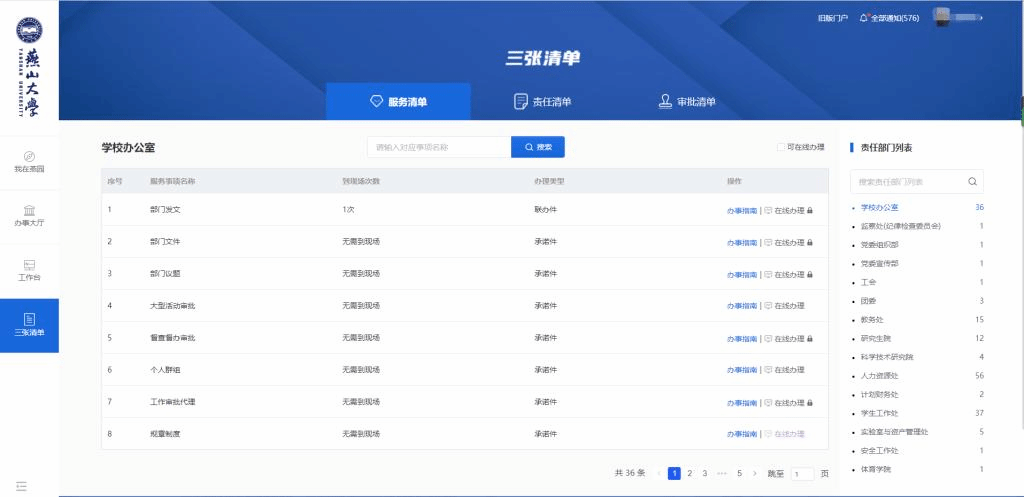Open the user account menu arrow
Image resolution: width=1024 pixels, height=497 pixels.
click(x=982, y=18)
